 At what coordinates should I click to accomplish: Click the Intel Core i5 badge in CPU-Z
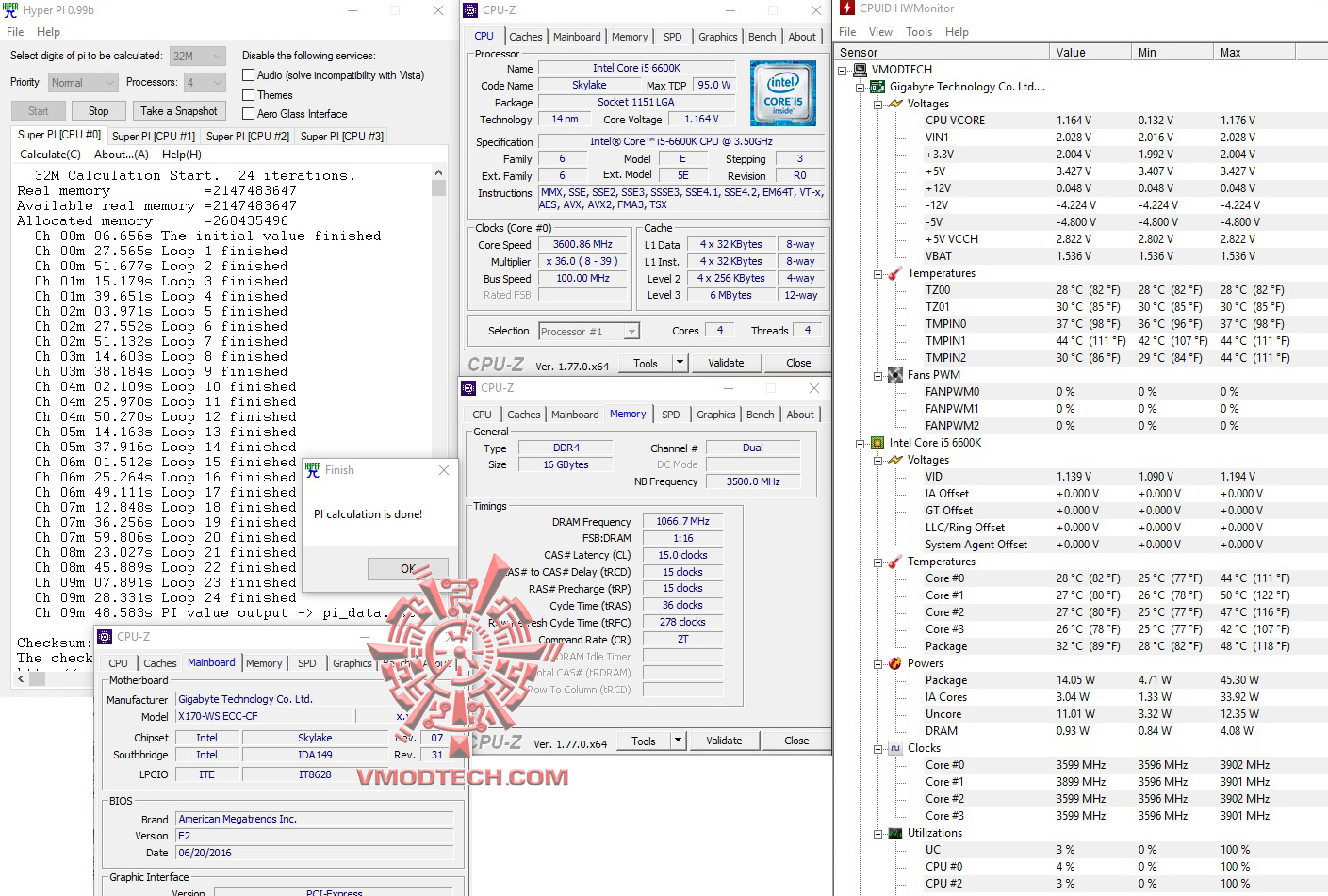[x=783, y=92]
